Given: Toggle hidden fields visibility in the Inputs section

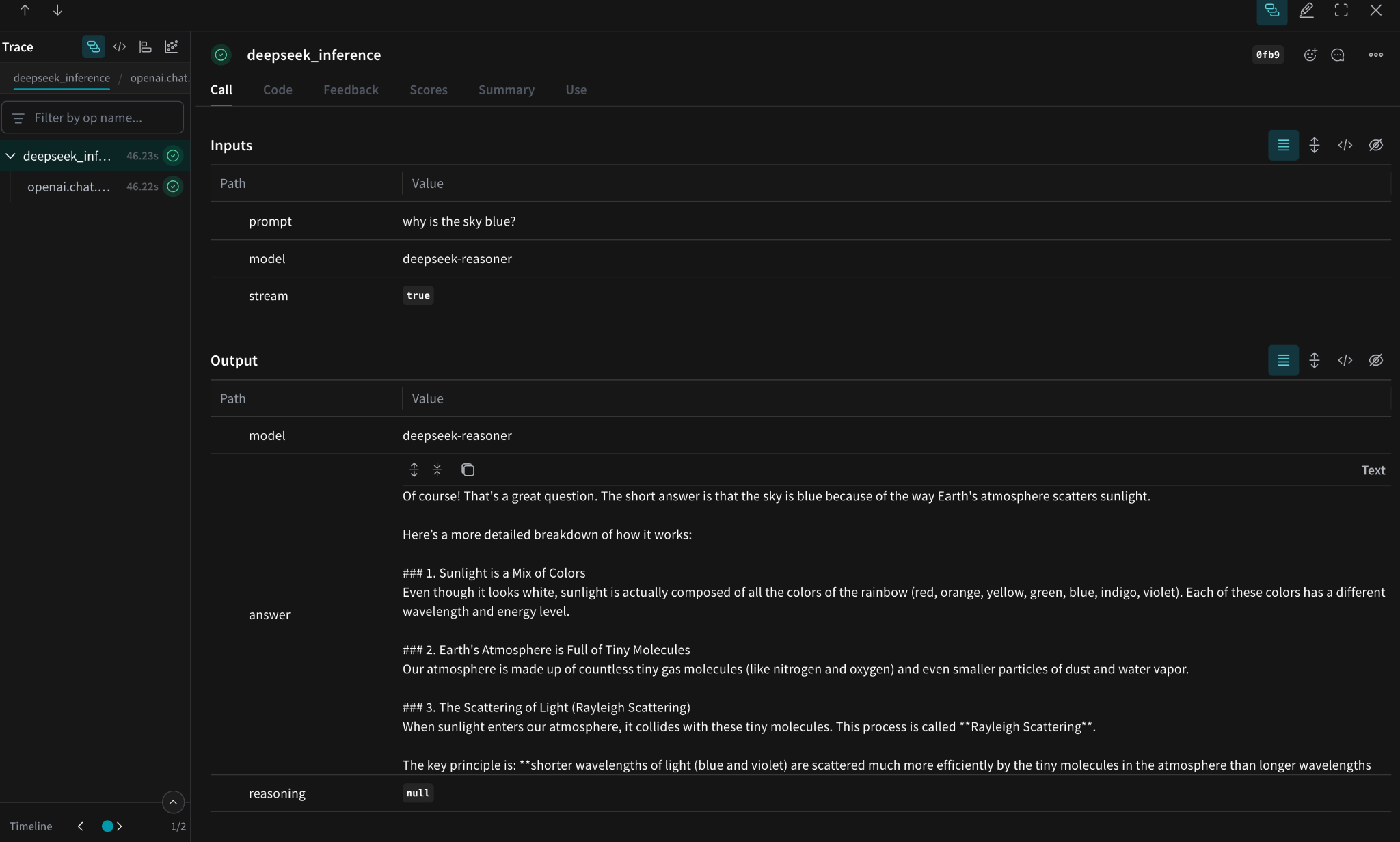Looking at the screenshot, I should (1376, 145).
